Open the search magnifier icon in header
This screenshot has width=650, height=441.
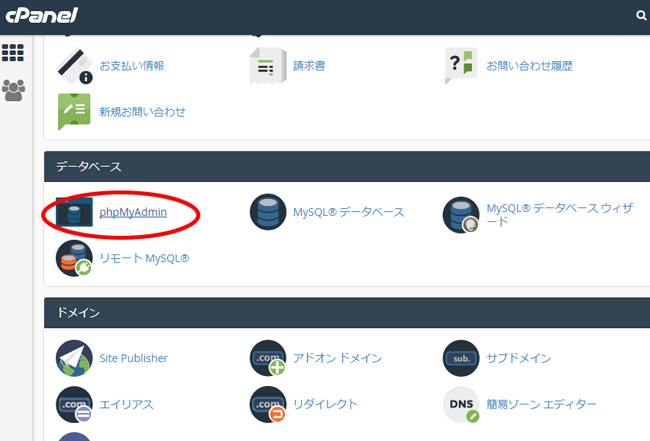(640, 16)
